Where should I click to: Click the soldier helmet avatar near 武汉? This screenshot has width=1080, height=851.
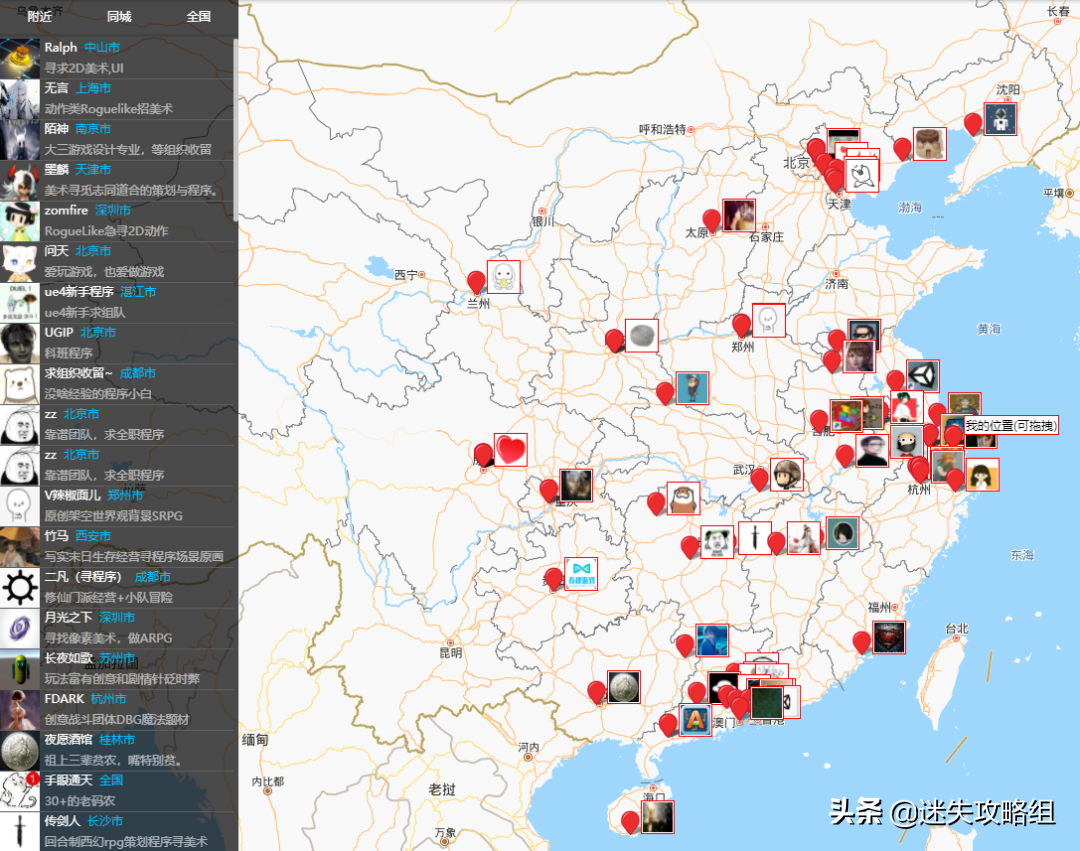[x=787, y=474]
